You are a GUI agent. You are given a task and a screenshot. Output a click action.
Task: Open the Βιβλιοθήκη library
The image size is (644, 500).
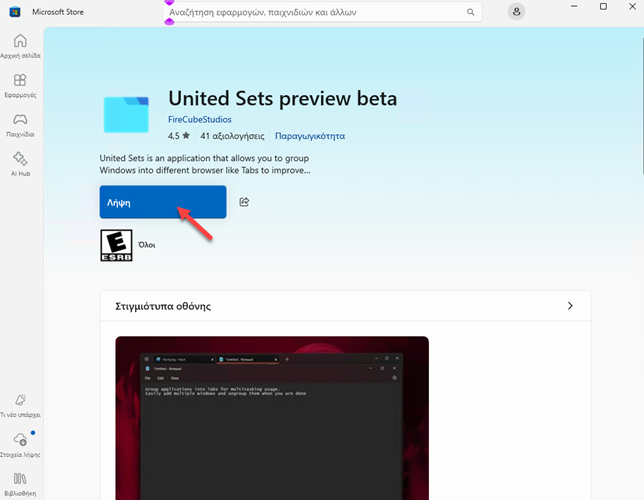[20, 484]
